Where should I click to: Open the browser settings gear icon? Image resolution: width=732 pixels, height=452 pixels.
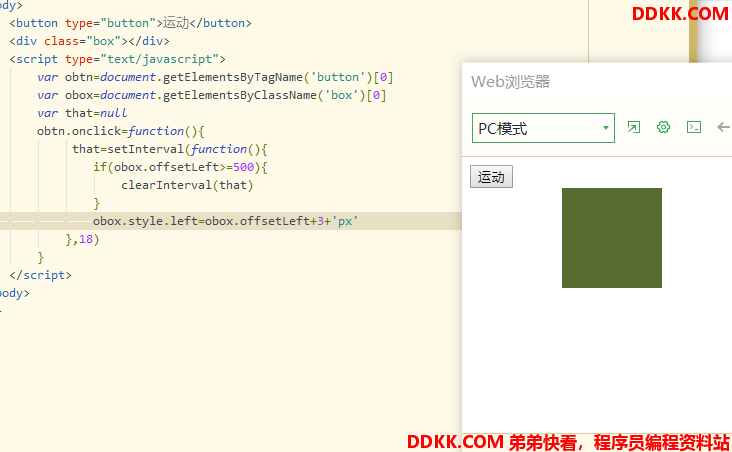663,127
